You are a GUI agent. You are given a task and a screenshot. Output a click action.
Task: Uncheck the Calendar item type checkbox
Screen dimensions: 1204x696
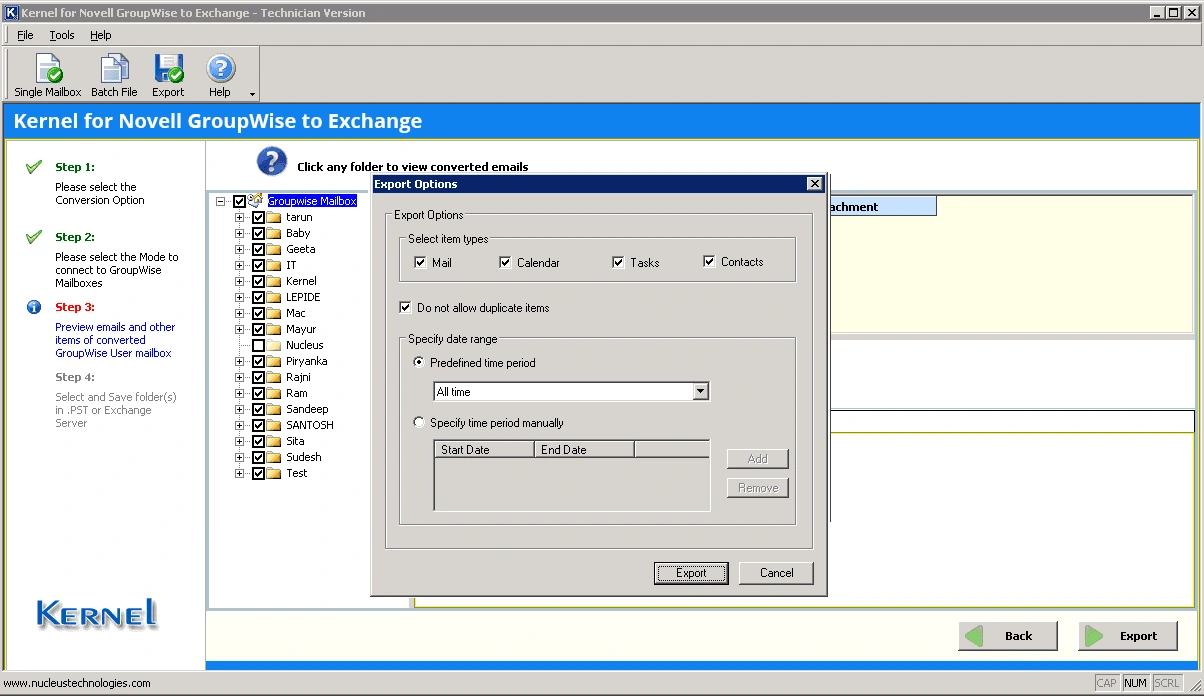[x=505, y=262]
